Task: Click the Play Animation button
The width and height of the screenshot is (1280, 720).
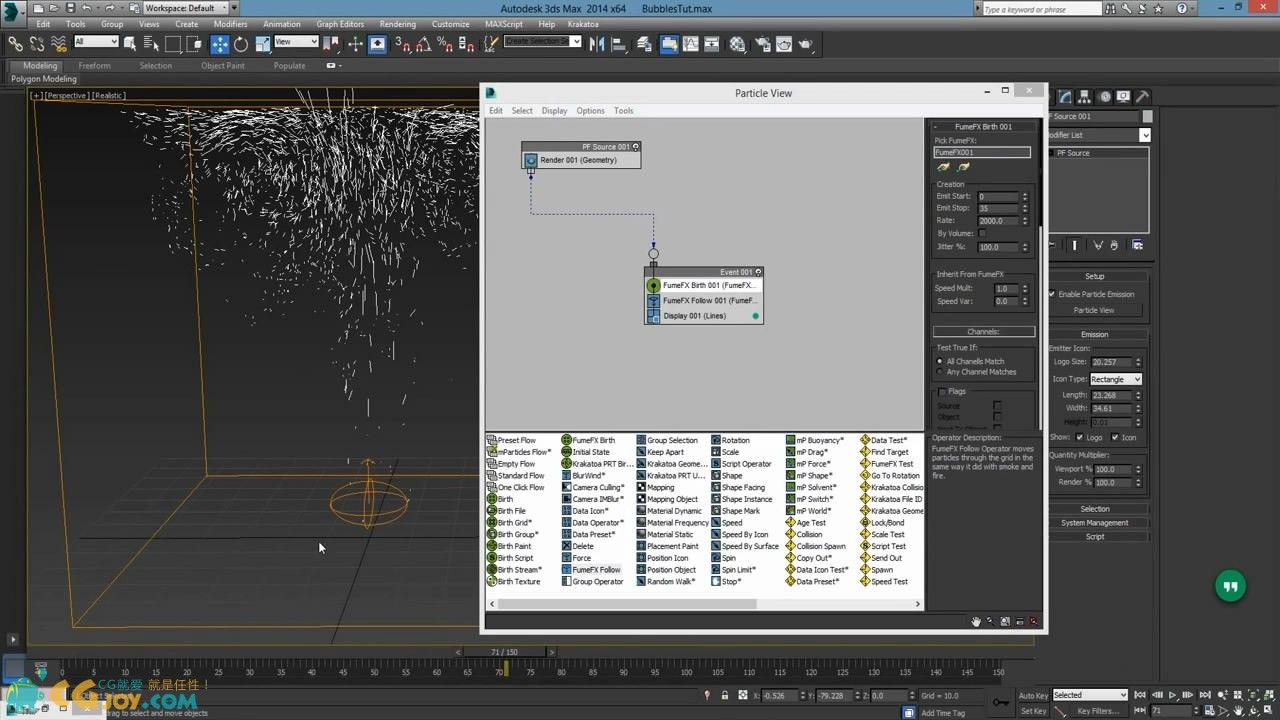Action: coord(1173,695)
